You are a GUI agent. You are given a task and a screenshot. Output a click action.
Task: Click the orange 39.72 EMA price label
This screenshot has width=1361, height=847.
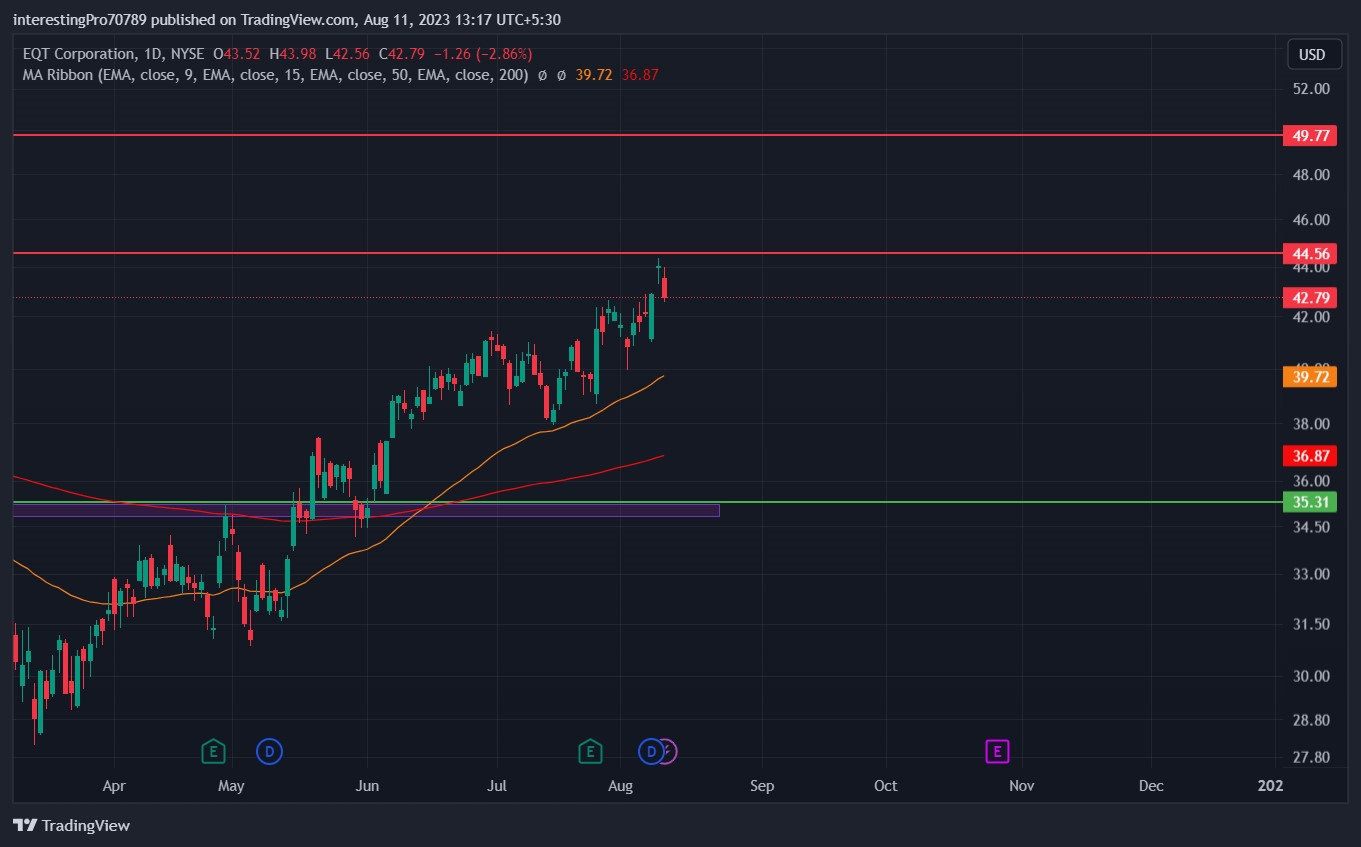(1309, 377)
